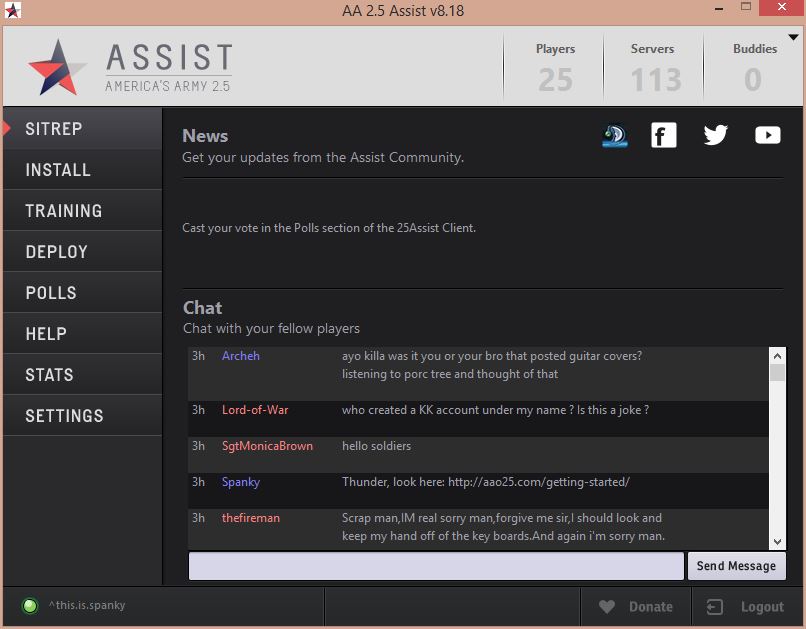Select the DEPLOY menu item
Image resolution: width=806 pixels, height=629 pixels.
point(83,252)
